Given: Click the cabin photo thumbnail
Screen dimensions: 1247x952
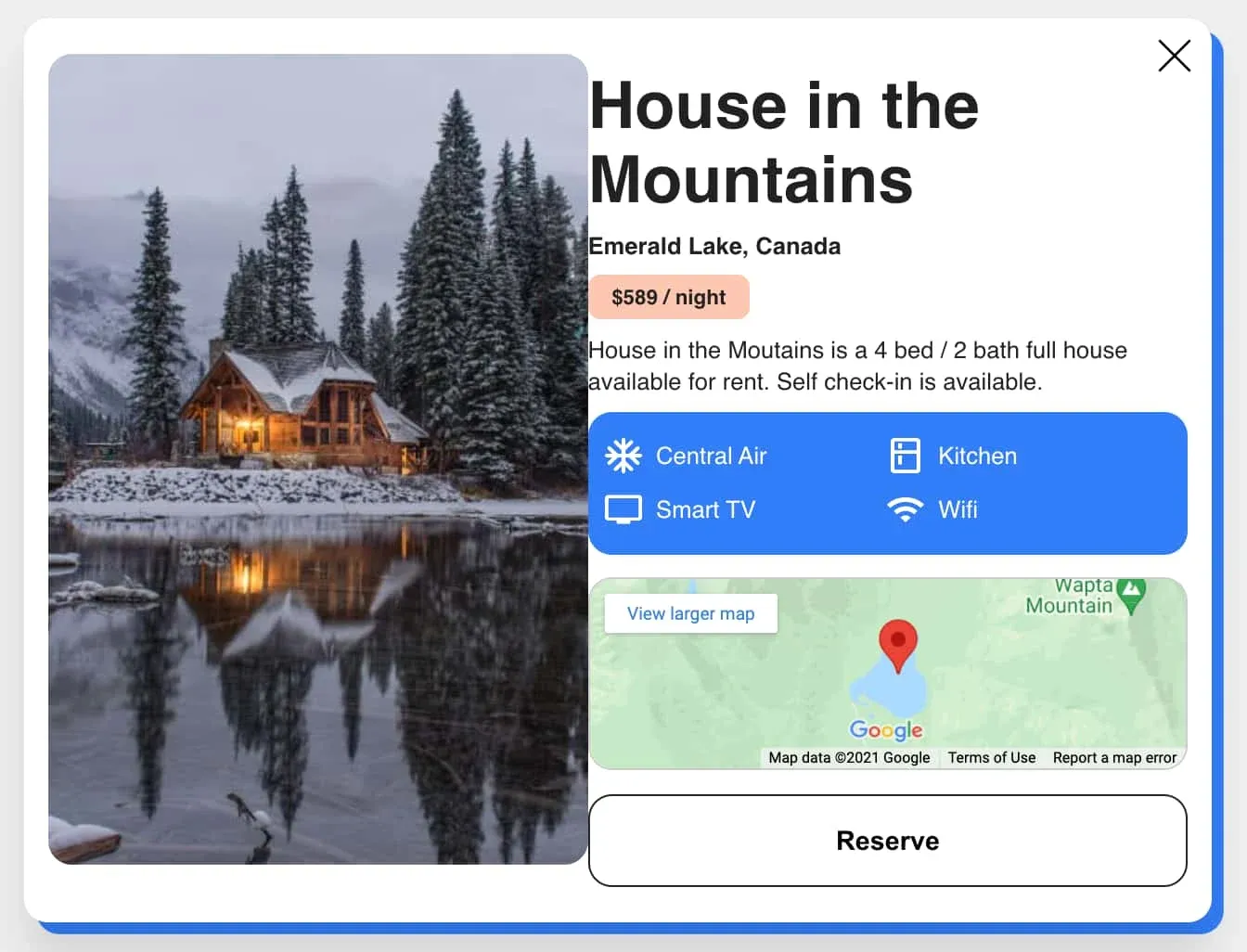Looking at the screenshot, I should pyautogui.click(x=318, y=459).
